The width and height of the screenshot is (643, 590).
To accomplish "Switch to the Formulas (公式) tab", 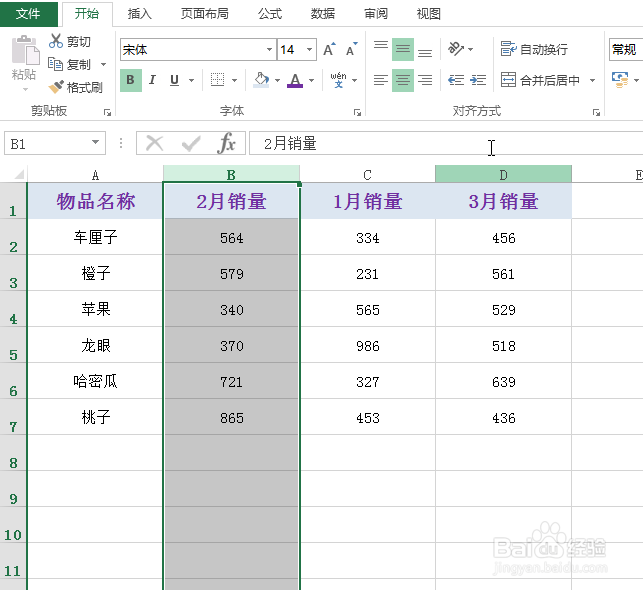I will point(270,14).
